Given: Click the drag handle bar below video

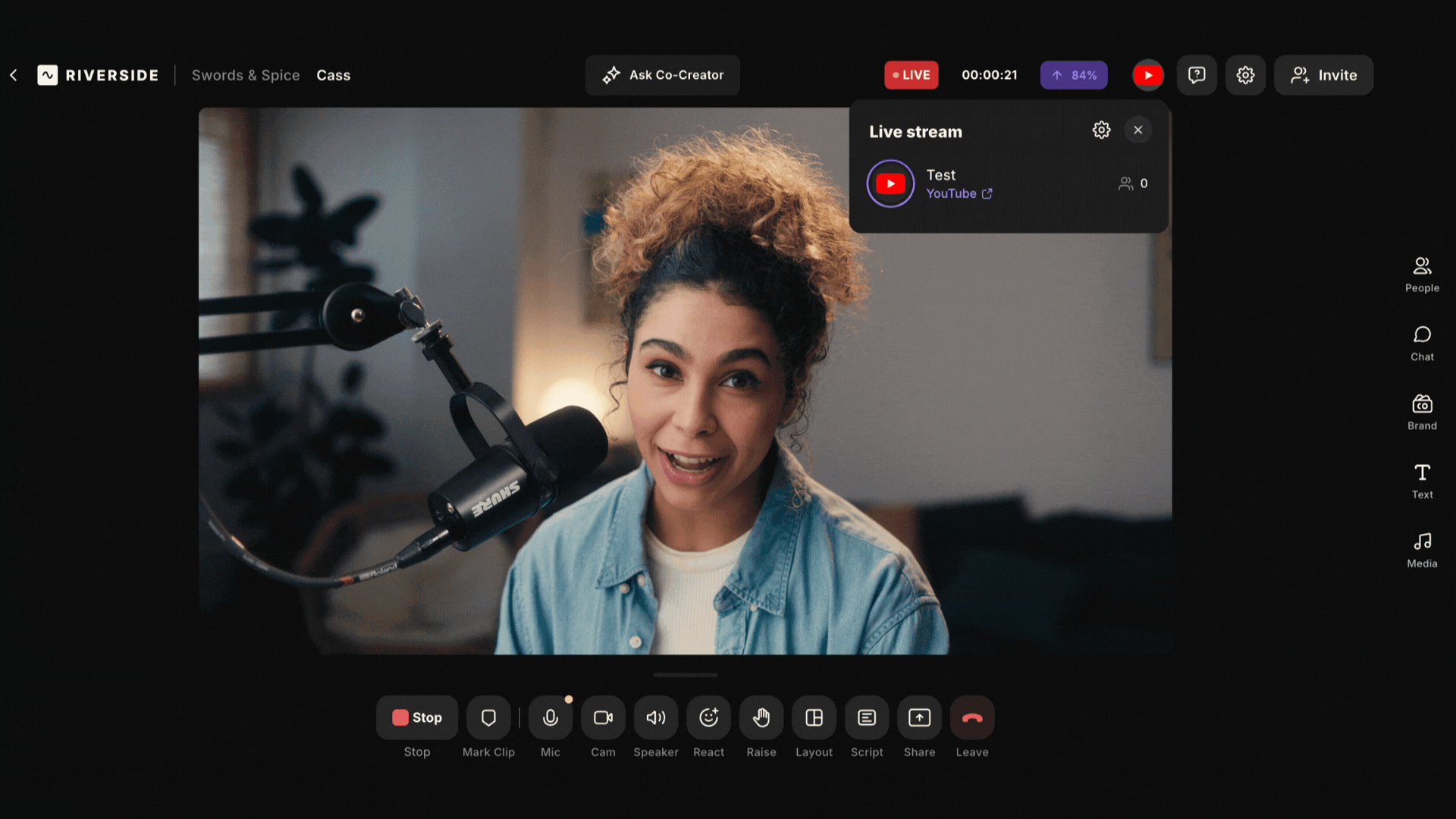Looking at the screenshot, I should pos(685,675).
